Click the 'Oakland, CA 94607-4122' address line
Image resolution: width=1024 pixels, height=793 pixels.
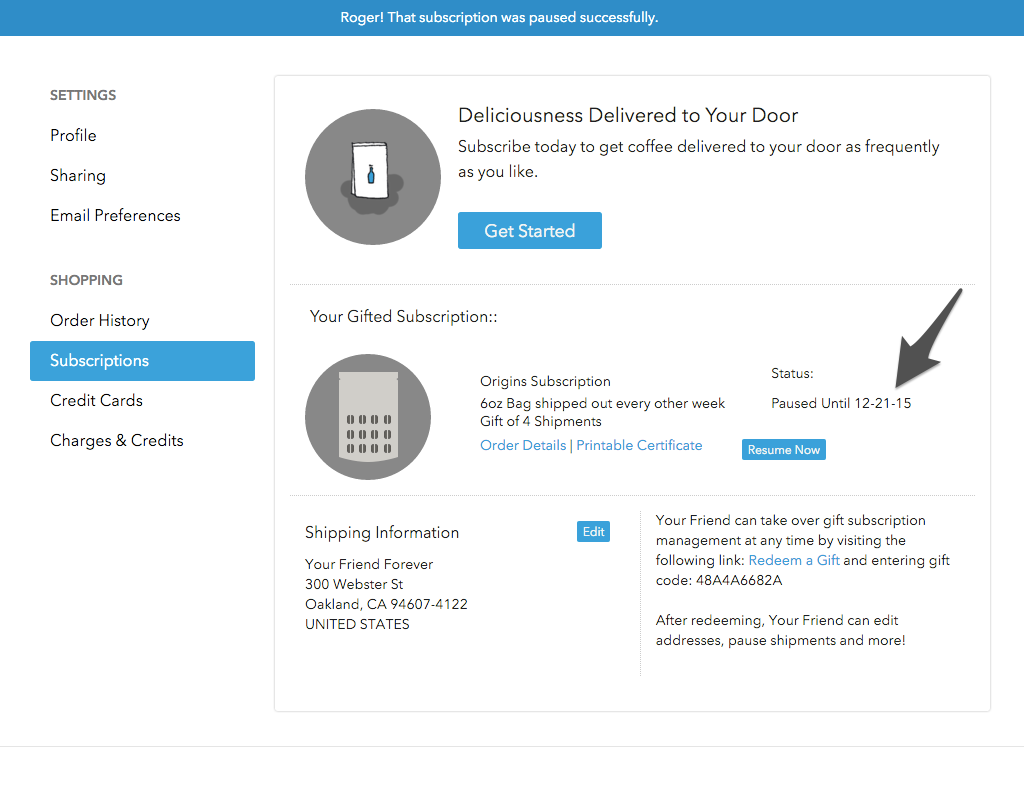pos(387,604)
